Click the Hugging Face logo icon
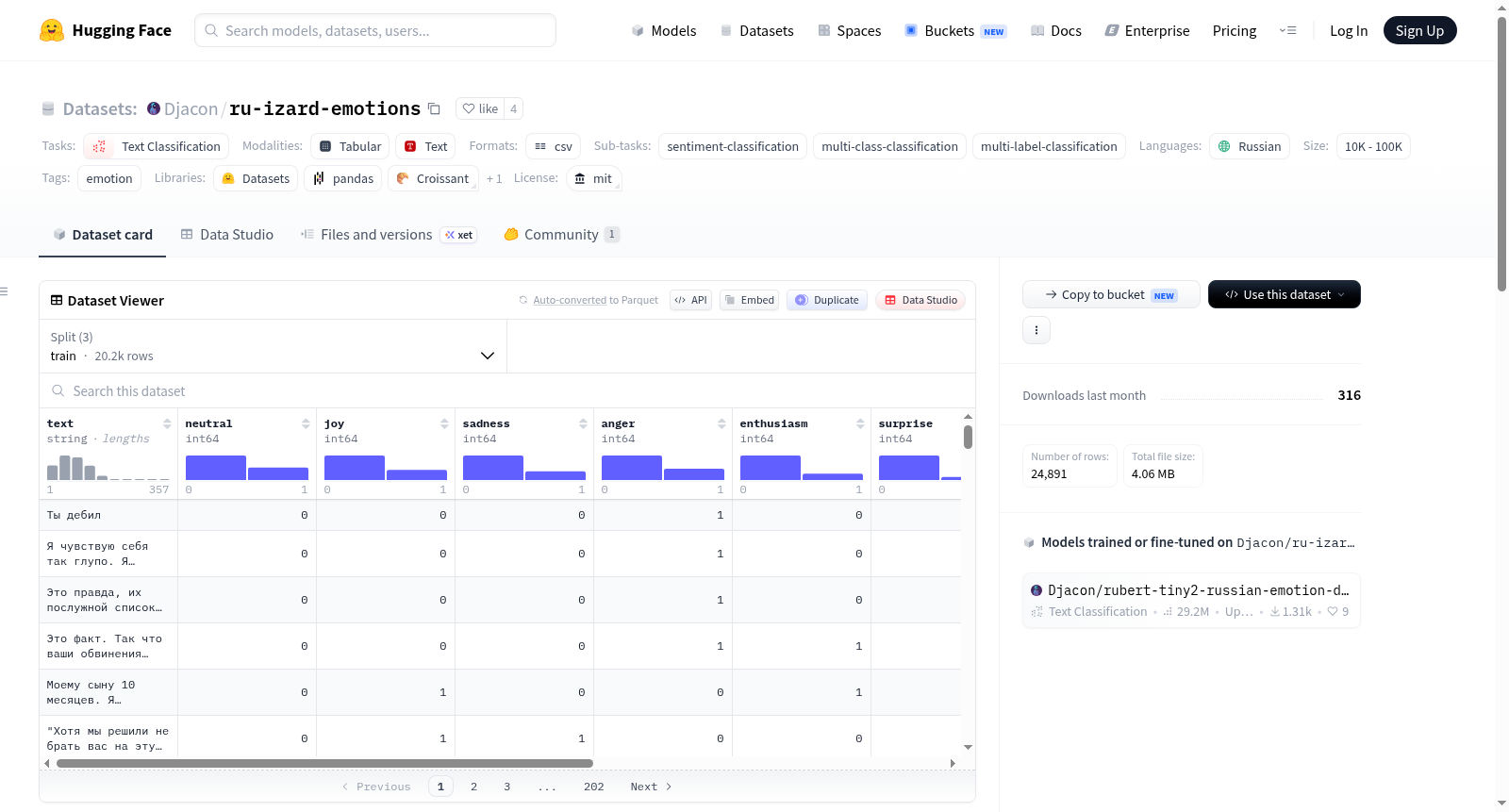Viewport: 1509px width, 812px height. pyautogui.click(x=52, y=30)
